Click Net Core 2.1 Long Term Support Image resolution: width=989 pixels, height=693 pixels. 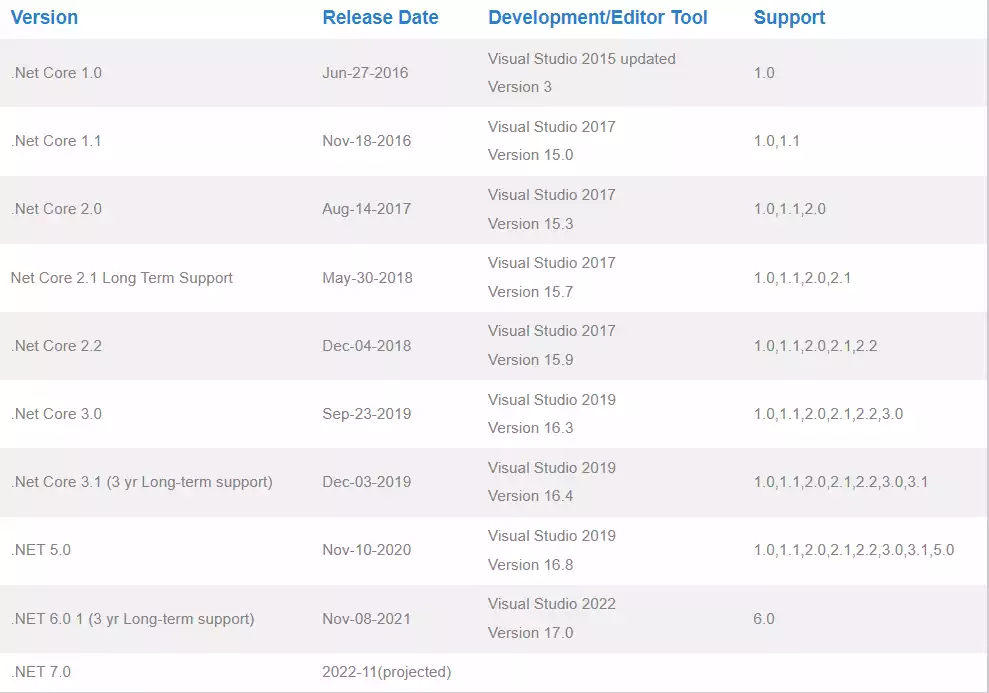click(122, 277)
